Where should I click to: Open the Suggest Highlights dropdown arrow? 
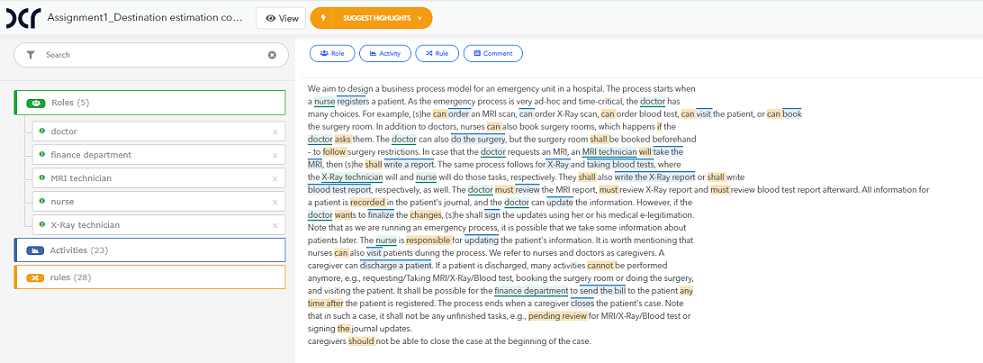(419, 18)
